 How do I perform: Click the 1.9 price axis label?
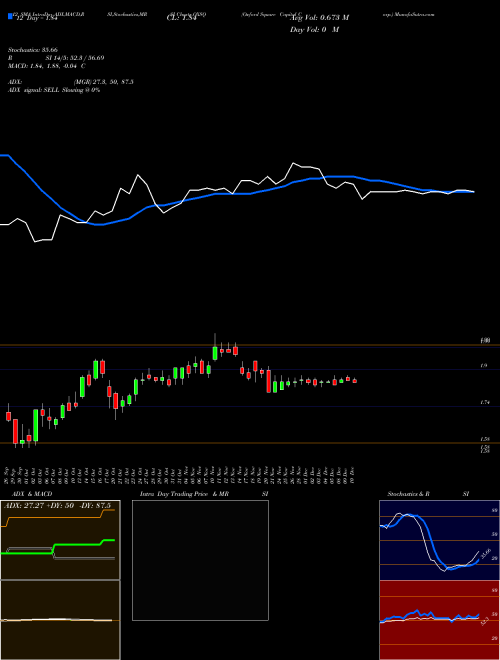tap(484, 366)
